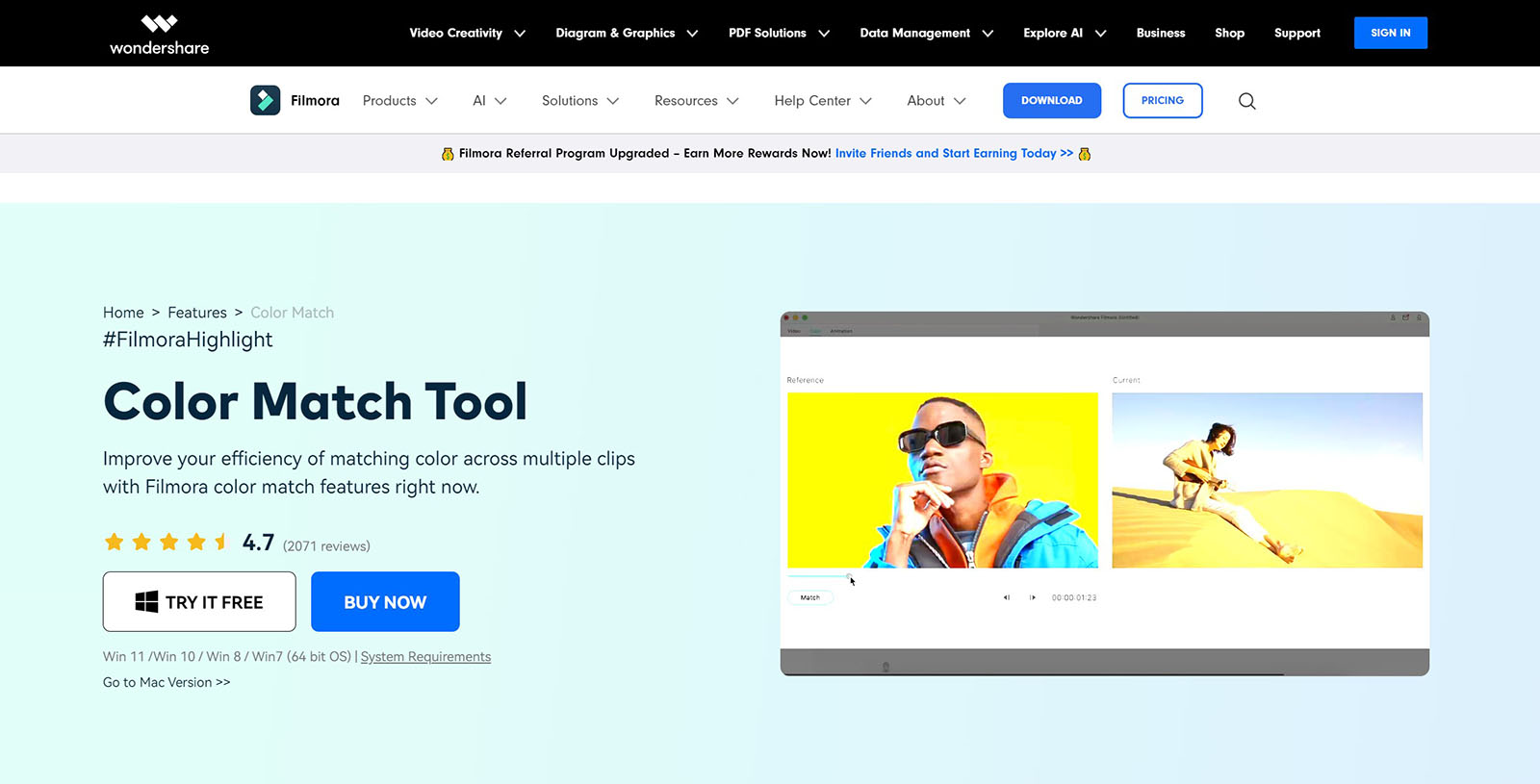The width and height of the screenshot is (1540, 784).
Task: Click the Reference image with sunglasses man
Action: coord(942,480)
